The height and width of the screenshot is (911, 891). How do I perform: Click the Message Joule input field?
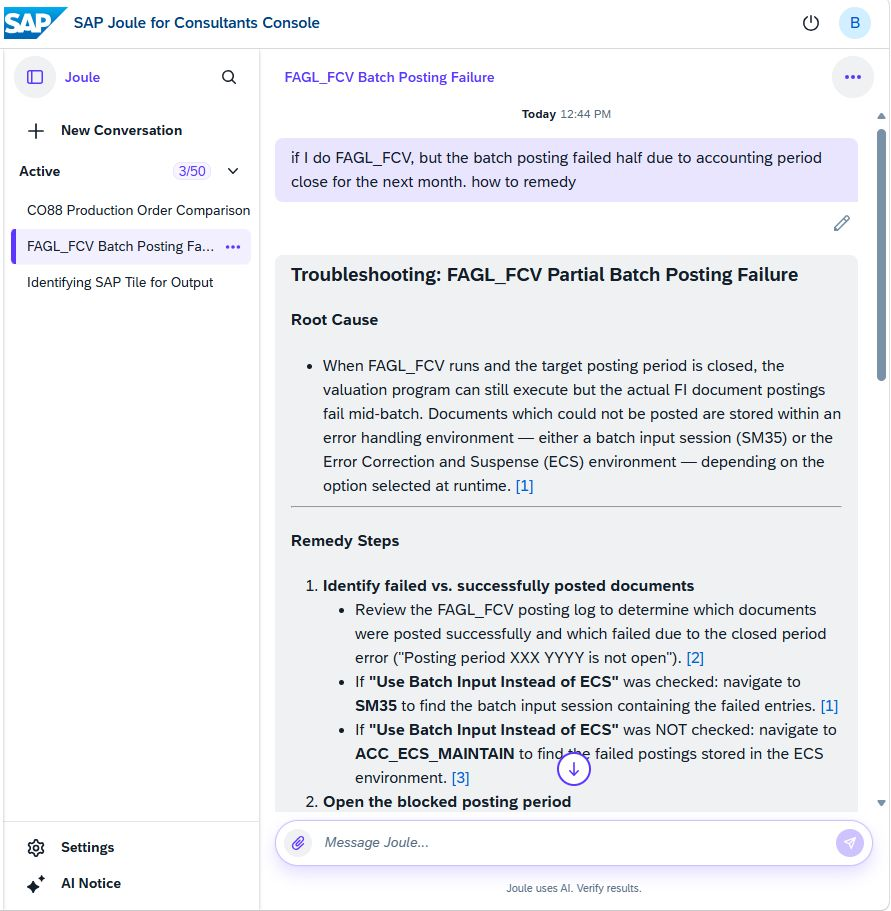(573, 842)
